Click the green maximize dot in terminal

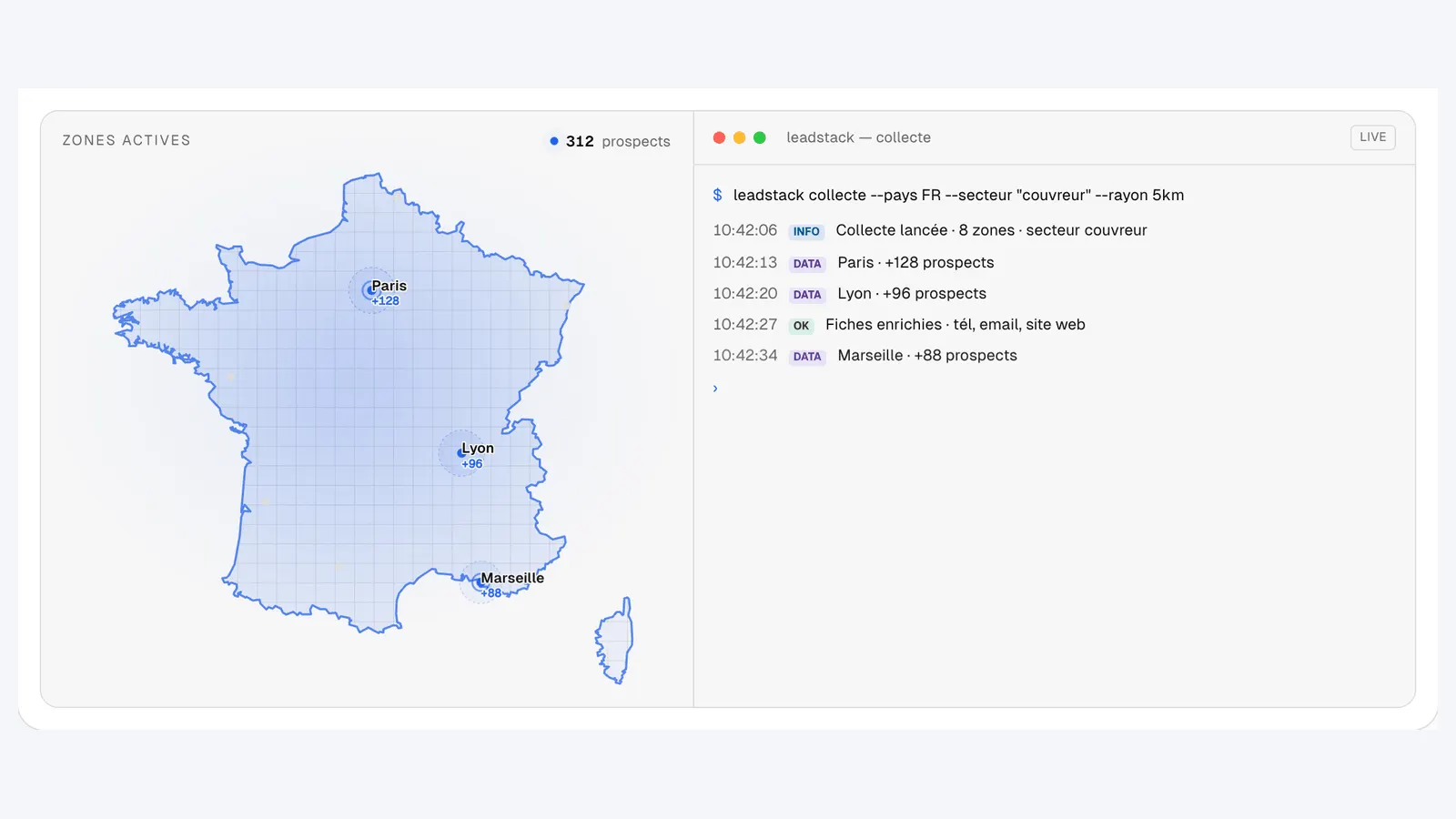coord(760,137)
